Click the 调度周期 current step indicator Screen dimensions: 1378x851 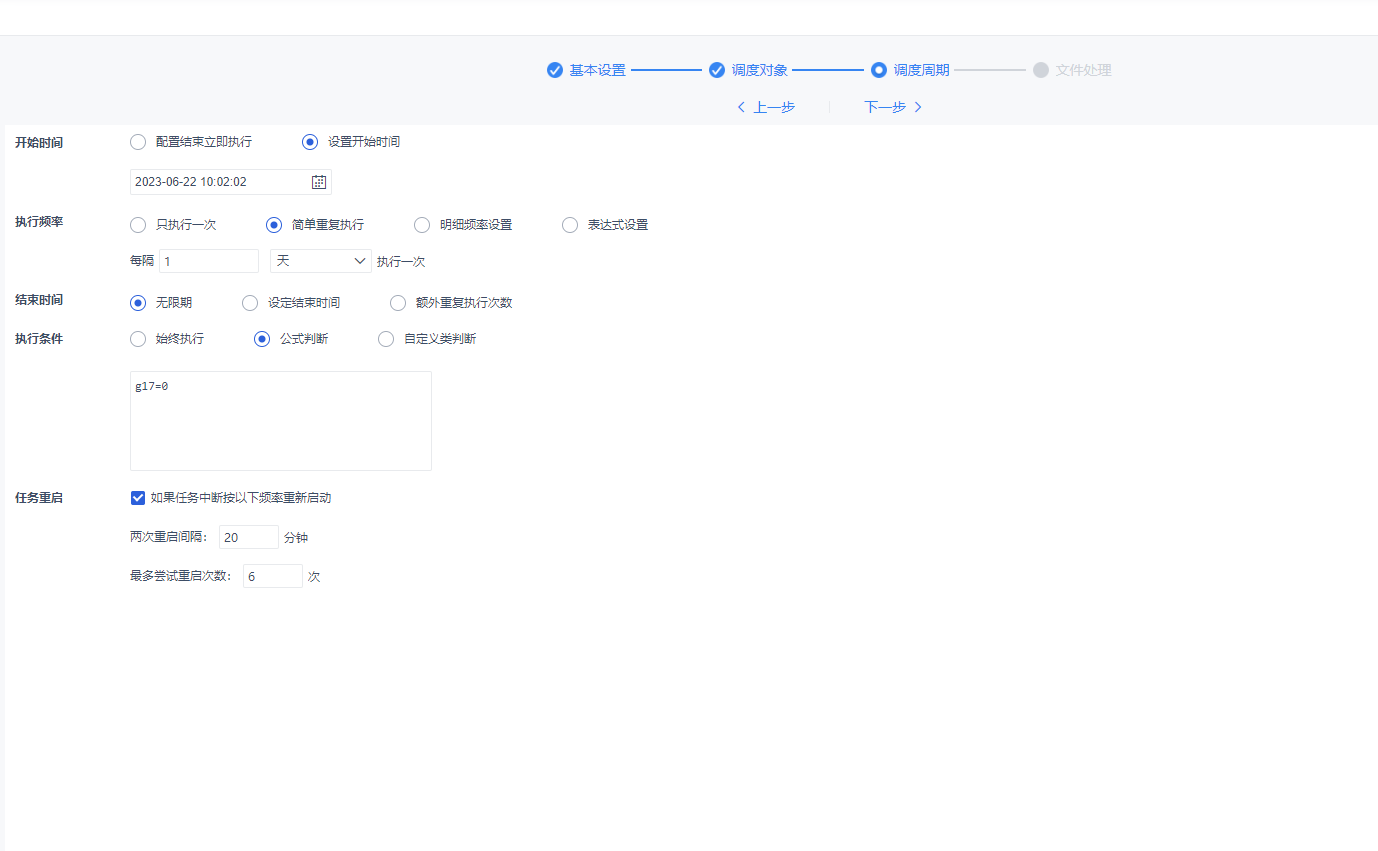click(x=879, y=70)
